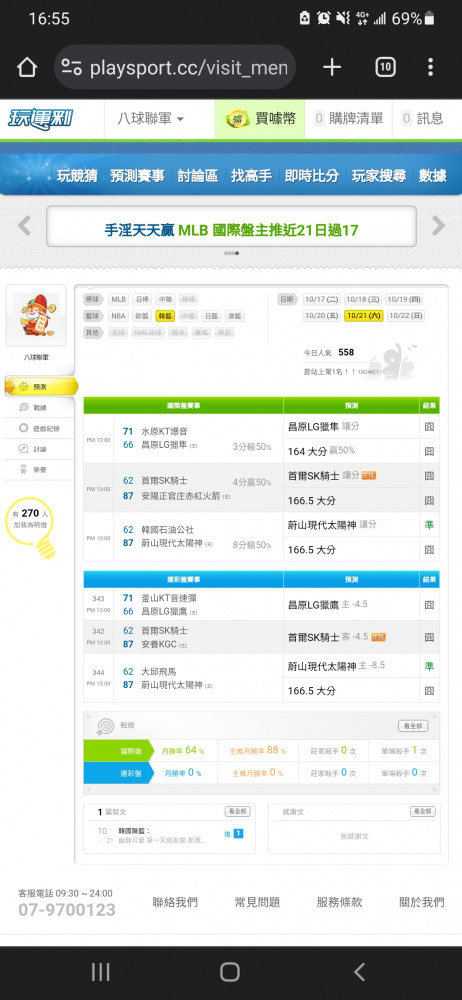Open the tab switcher showing 10 tabs
Screen dimensions: 462x1000
pos(385,67)
